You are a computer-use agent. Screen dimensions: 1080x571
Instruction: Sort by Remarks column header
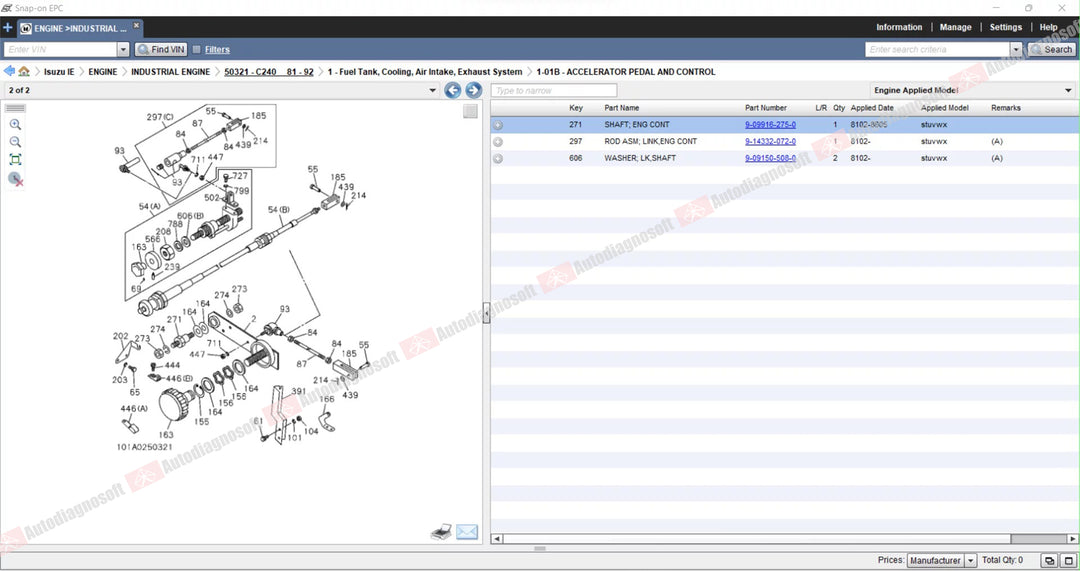pyautogui.click(x=1006, y=108)
